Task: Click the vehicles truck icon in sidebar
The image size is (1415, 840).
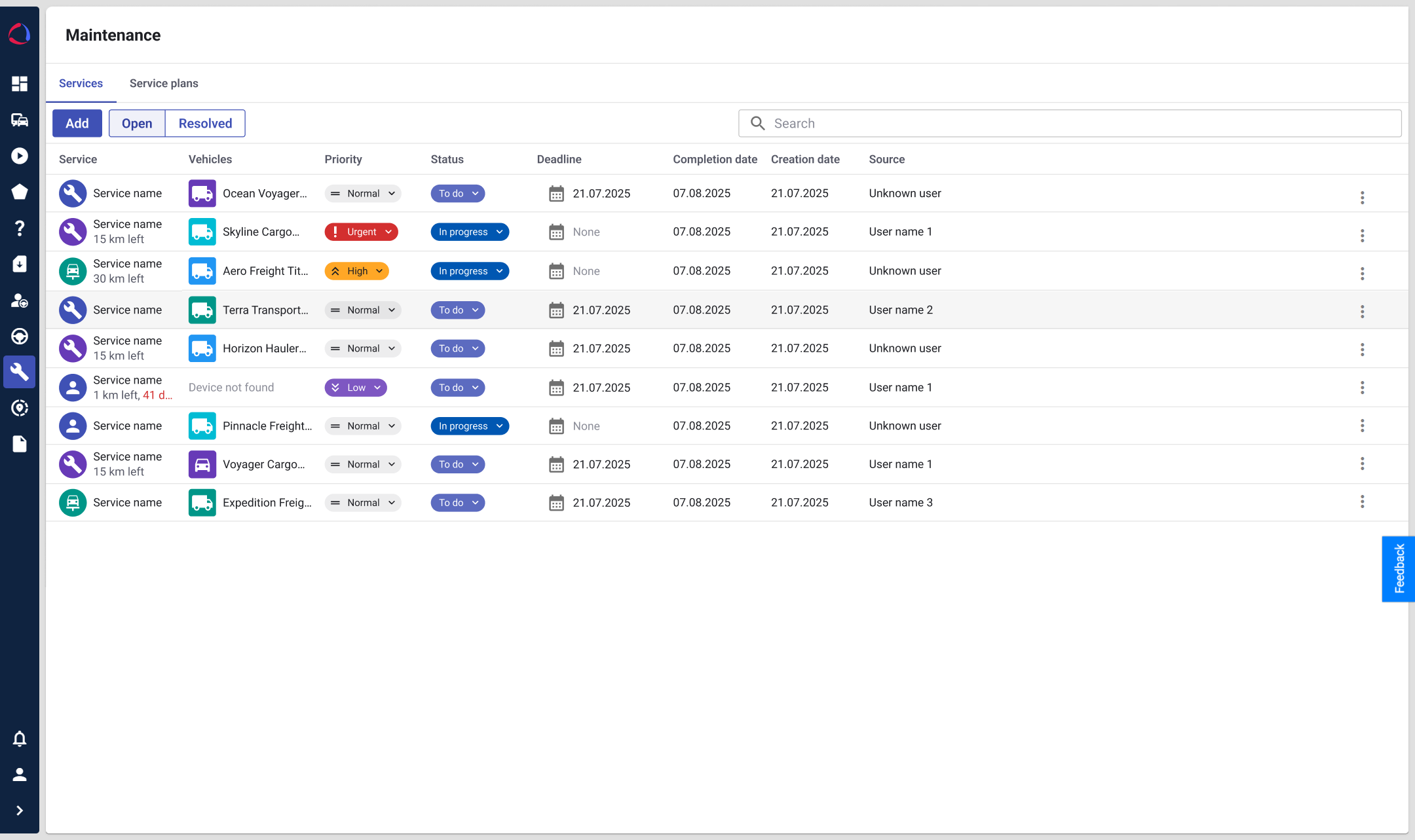Action: [x=20, y=120]
